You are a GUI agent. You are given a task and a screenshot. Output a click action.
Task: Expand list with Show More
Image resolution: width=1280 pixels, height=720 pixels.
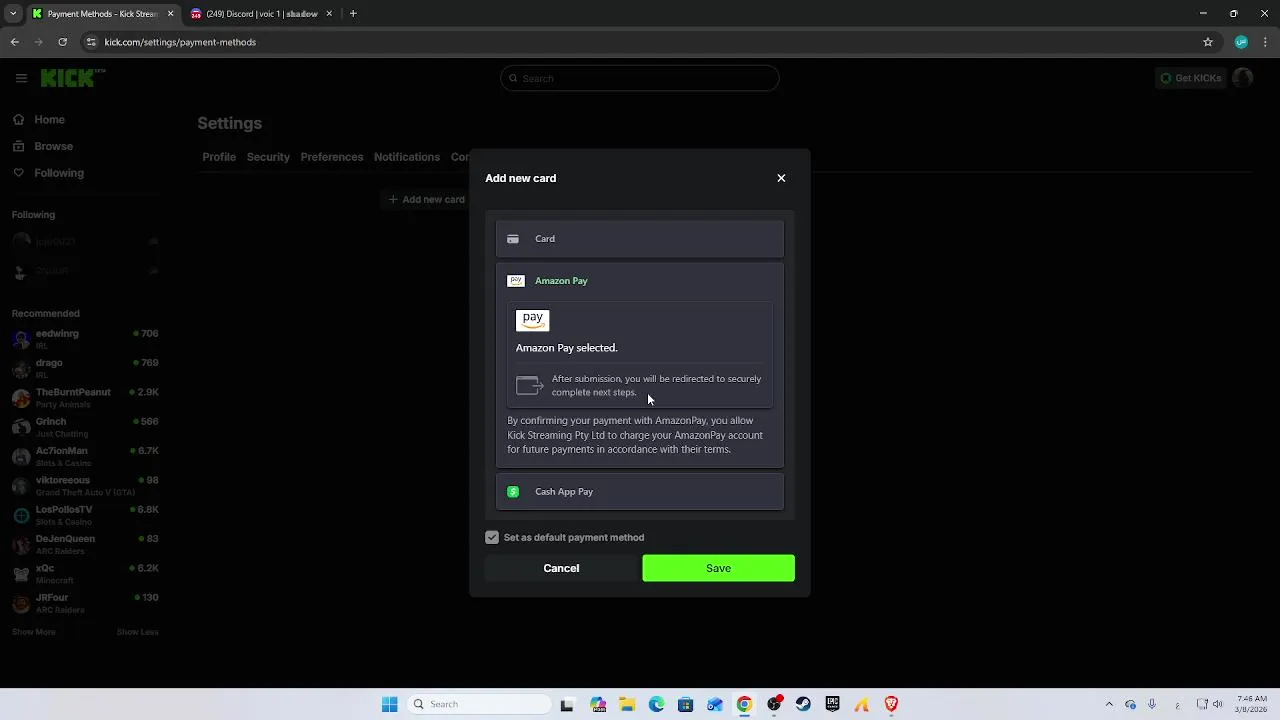(34, 632)
